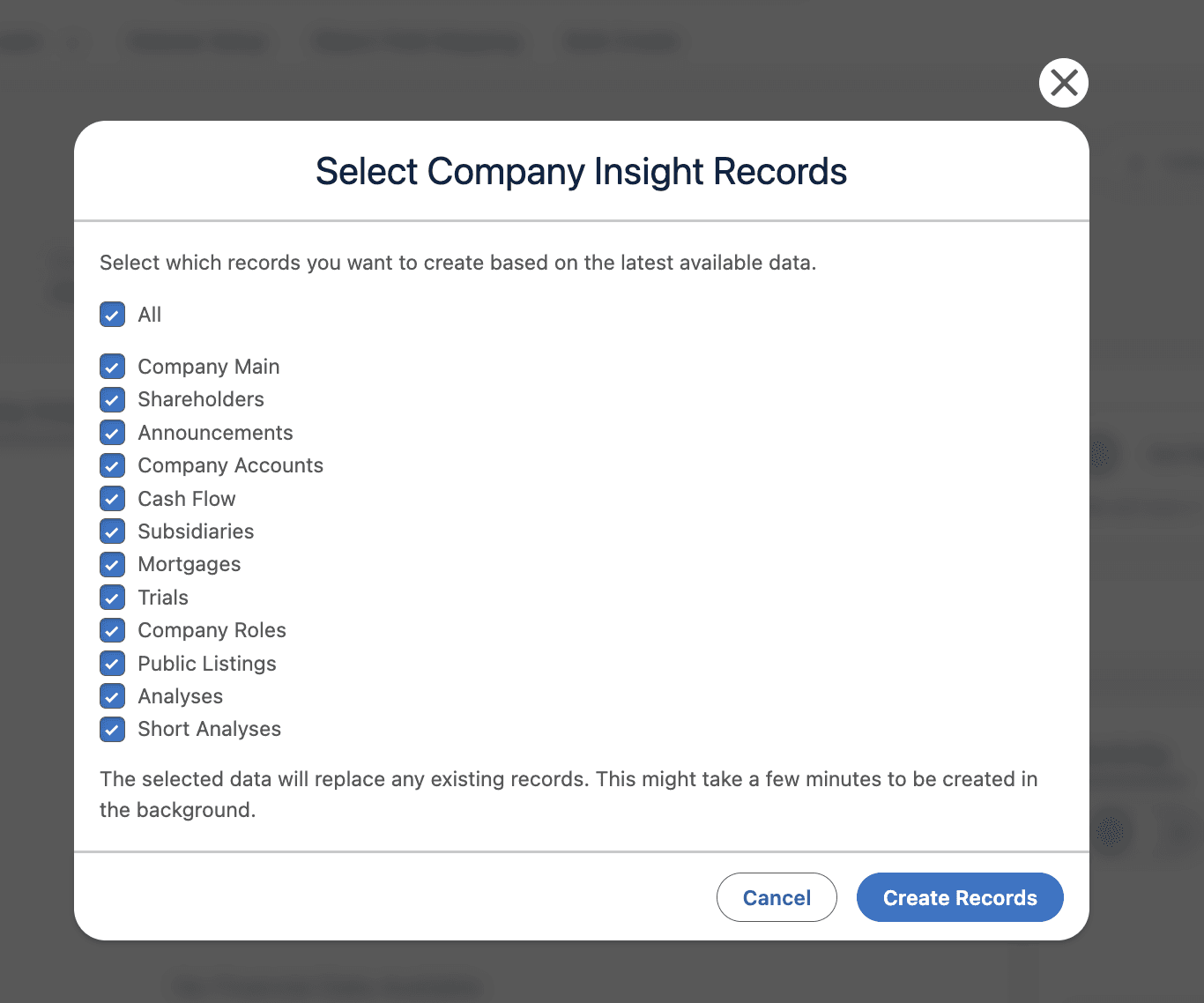Click the Short Analyses label text
Image resolution: width=1204 pixels, height=1003 pixels.
click(x=209, y=729)
